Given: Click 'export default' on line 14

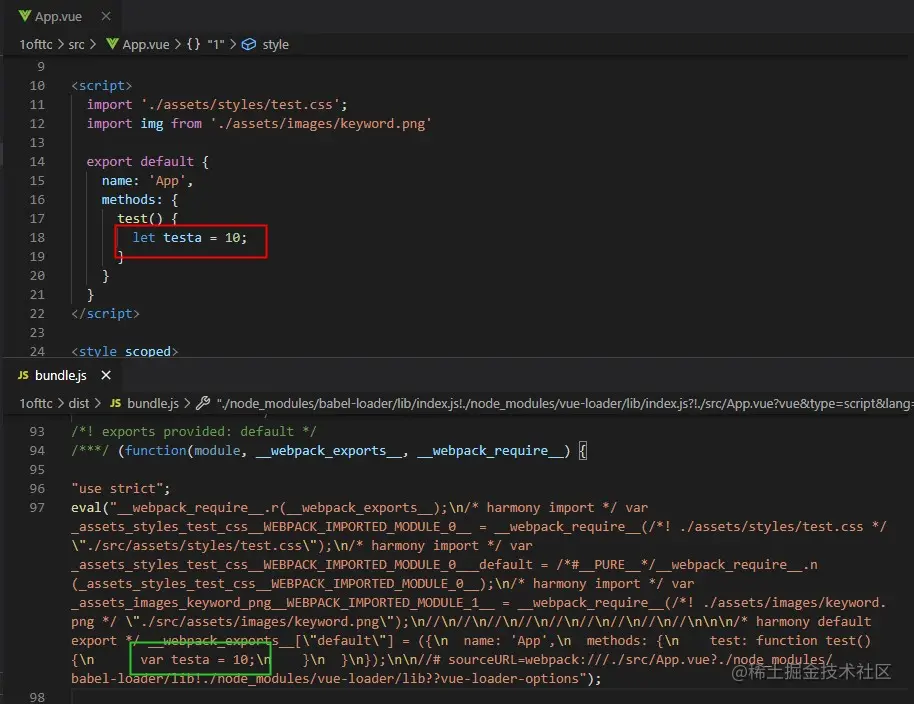Looking at the screenshot, I should (140, 161).
